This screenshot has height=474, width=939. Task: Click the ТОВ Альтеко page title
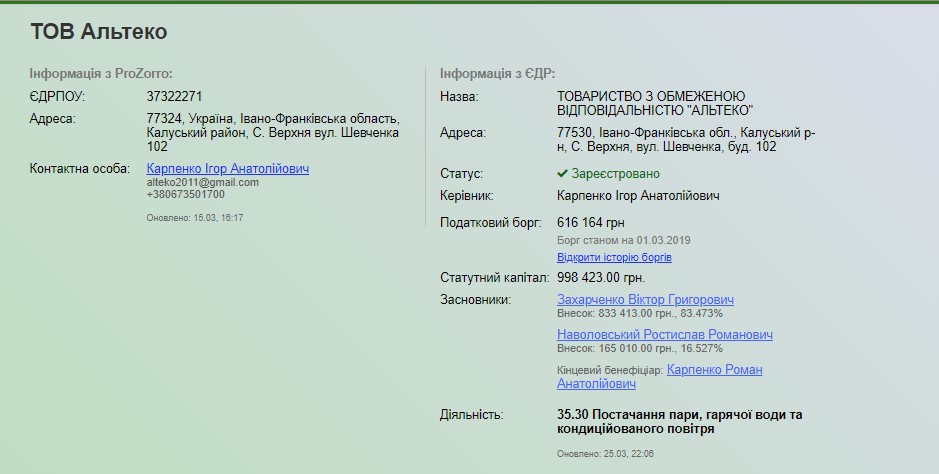tap(99, 32)
